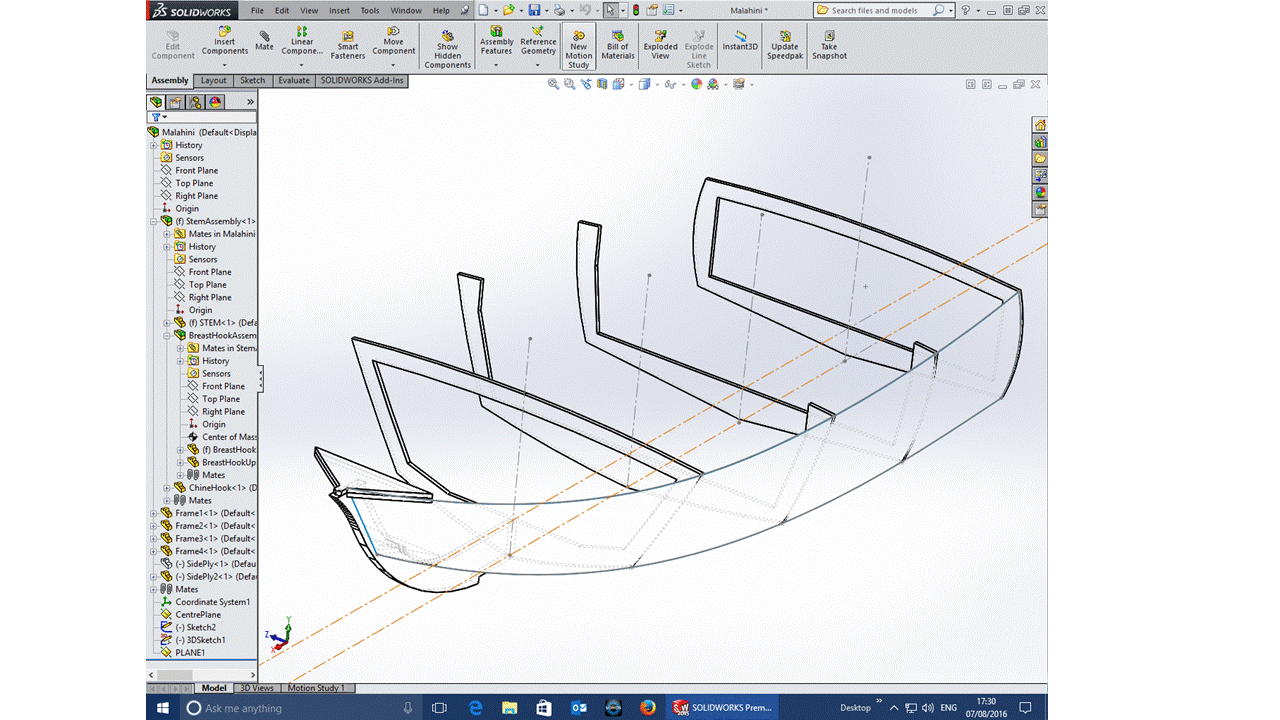Screen dimensions: 1280x720
Task: Open Reference Geometry tool
Action: (538, 41)
